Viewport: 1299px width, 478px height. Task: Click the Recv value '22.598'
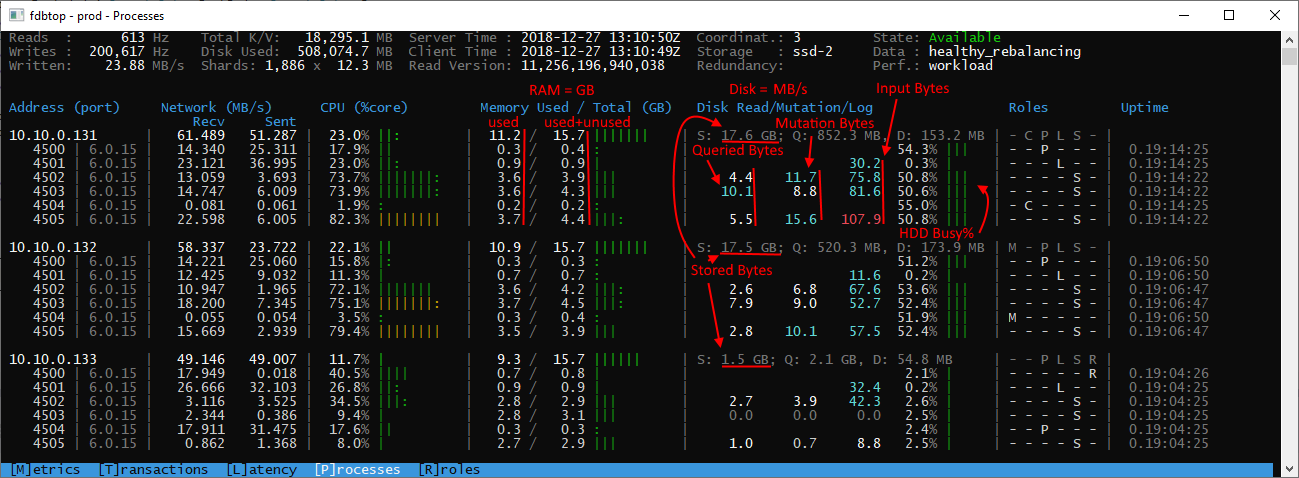pyautogui.click(x=201, y=219)
